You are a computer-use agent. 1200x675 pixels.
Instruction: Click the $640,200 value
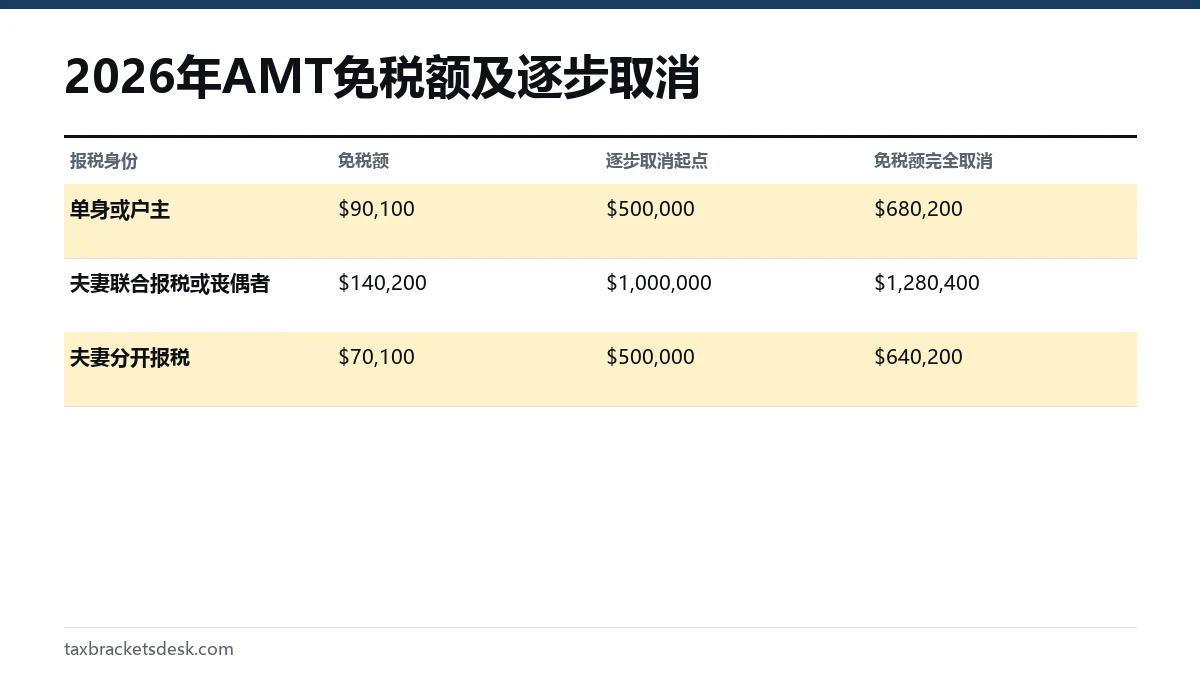(x=918, y=357)
